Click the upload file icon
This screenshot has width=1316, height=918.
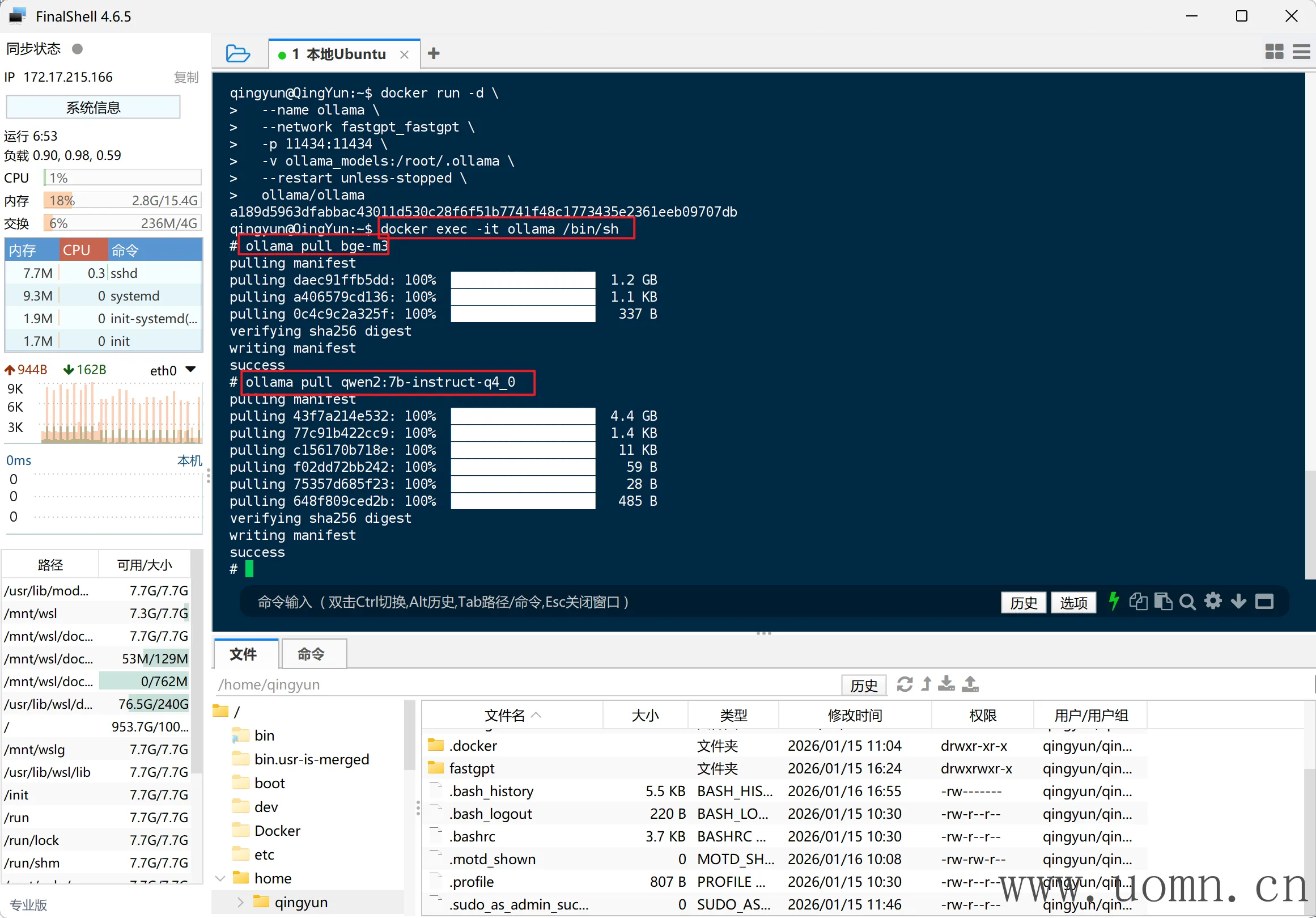pos(970,684)
